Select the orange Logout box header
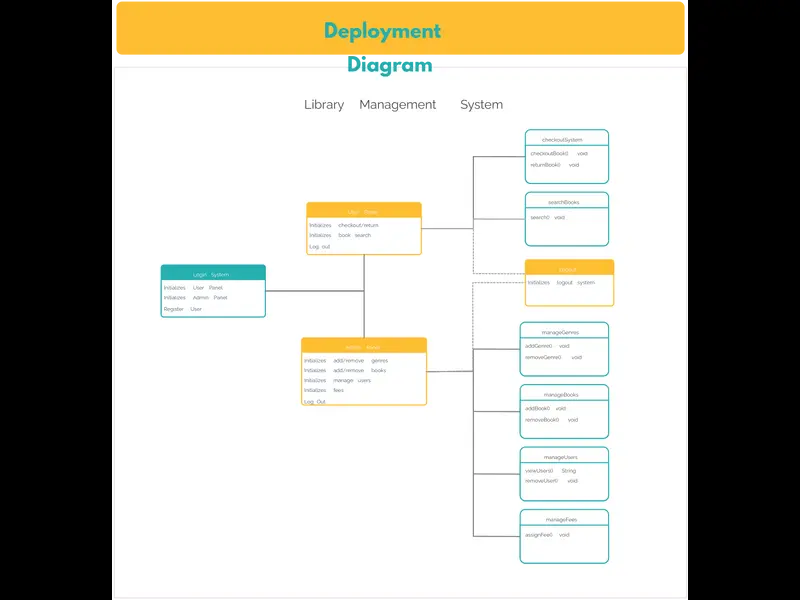 point(569,267)
